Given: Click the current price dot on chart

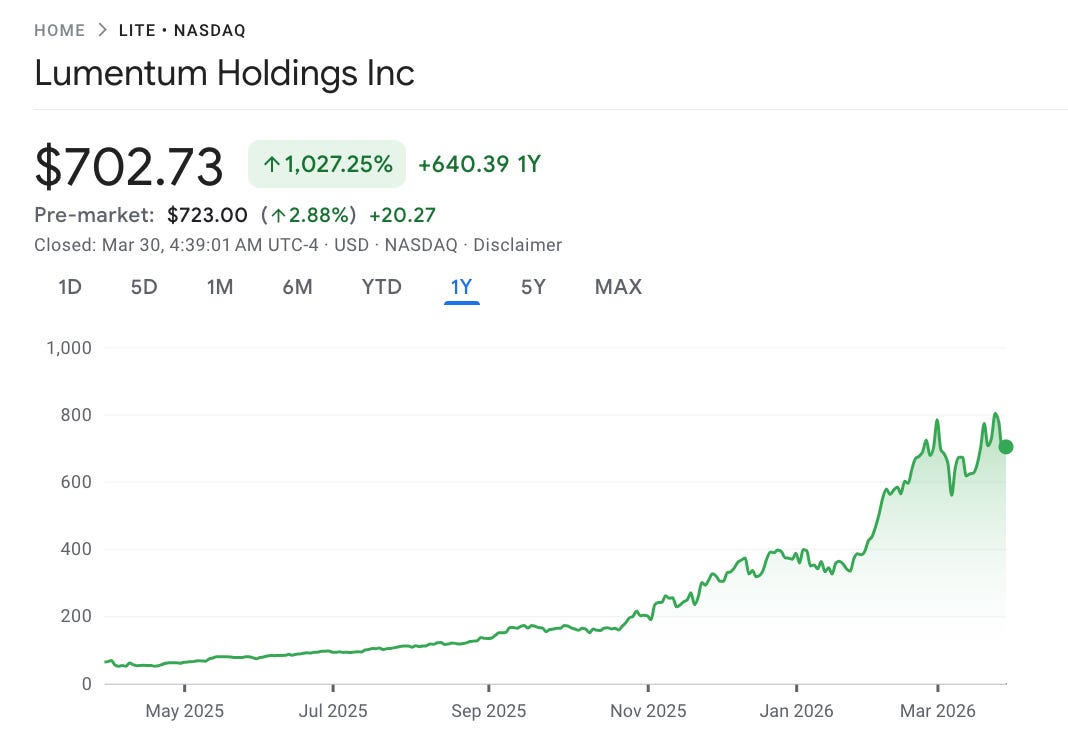Looking at the screenshot, I should [1005, 447].
